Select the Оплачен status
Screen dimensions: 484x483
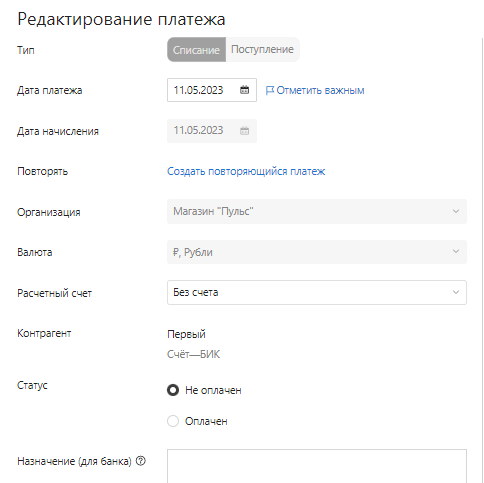coord(173,421)
